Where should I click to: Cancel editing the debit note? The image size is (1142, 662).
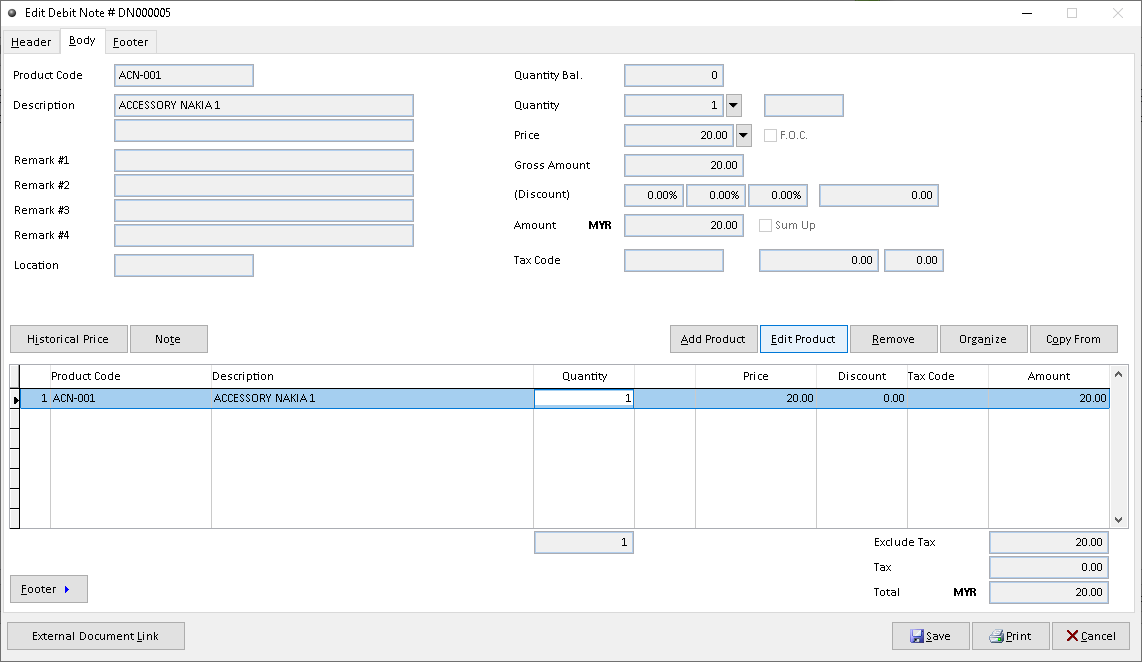coord(1091,636)
